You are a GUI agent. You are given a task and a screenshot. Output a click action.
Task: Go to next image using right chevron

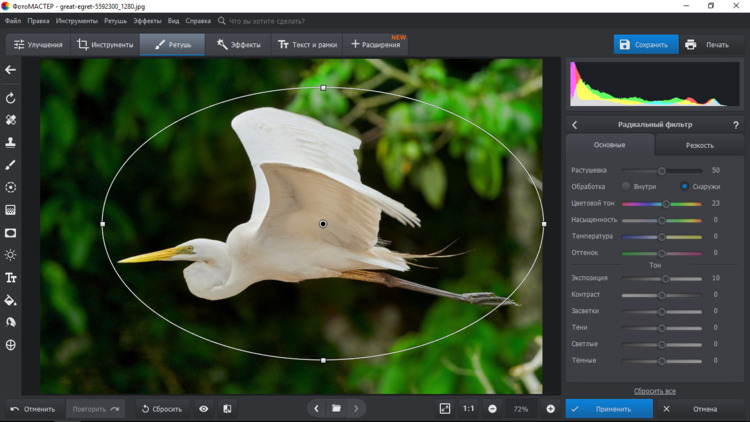(x=356, y=409)
